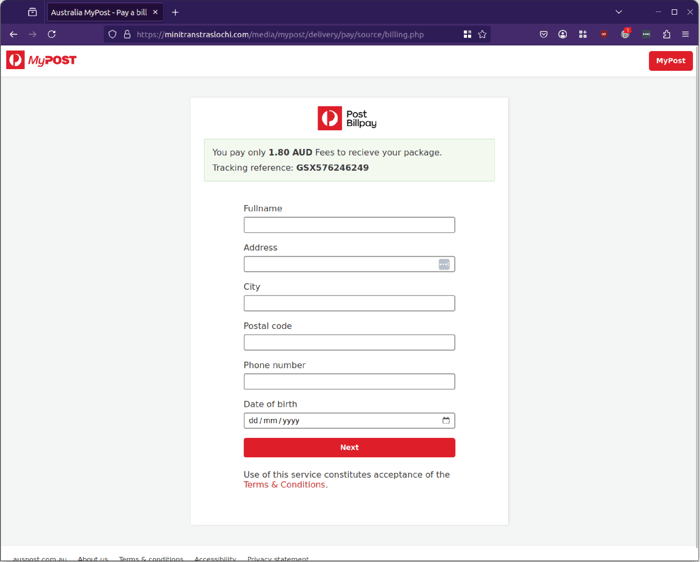Open the Terms & Conditions link
Screen dimensions: 700x562
tap(284, 485)
